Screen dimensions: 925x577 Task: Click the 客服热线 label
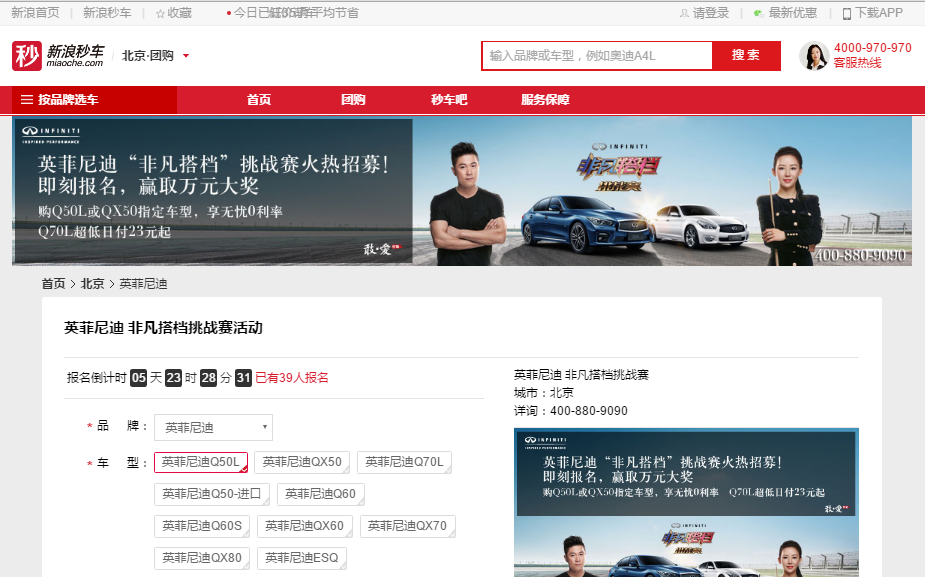click(857, 63)
